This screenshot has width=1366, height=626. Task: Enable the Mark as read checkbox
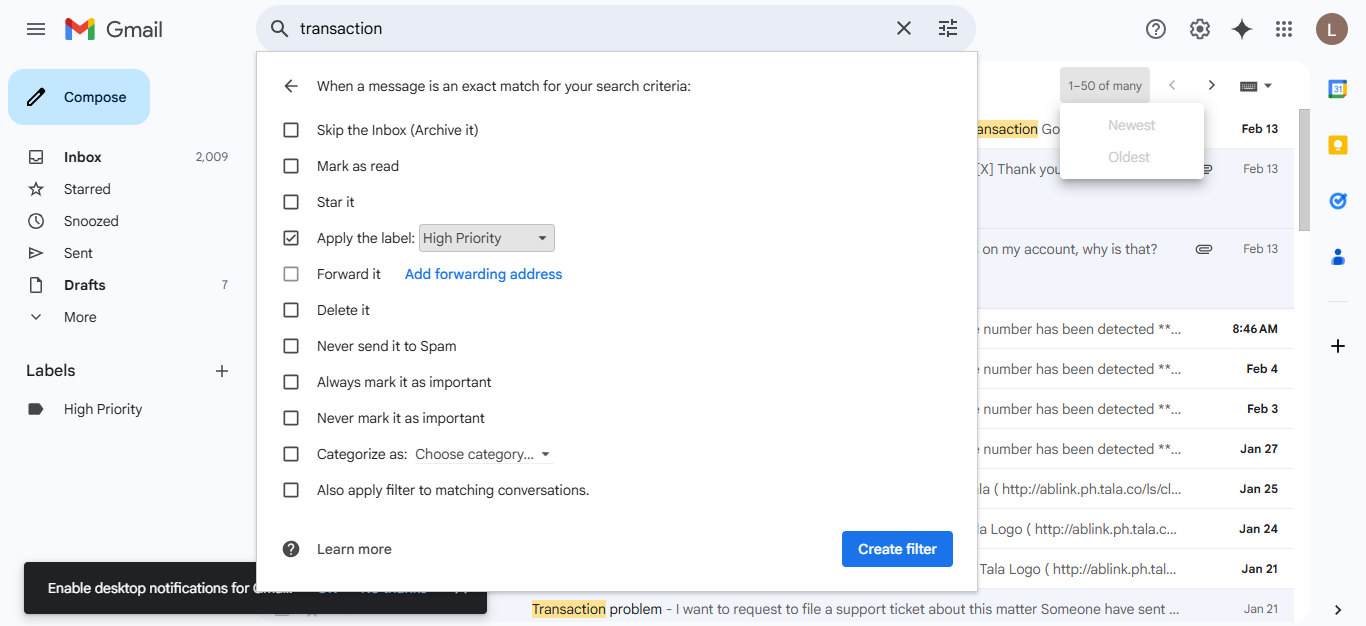coord(291,166)
